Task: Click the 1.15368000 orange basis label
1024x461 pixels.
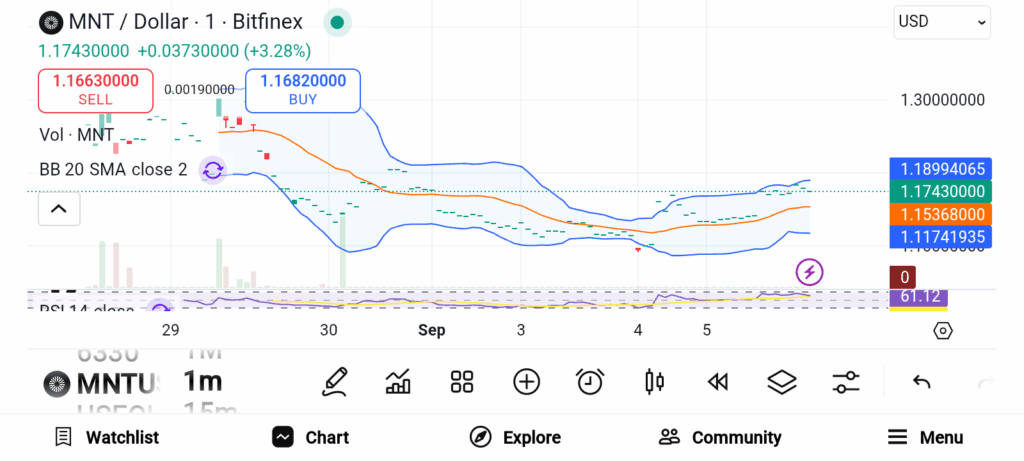Action: coord(941,214)
